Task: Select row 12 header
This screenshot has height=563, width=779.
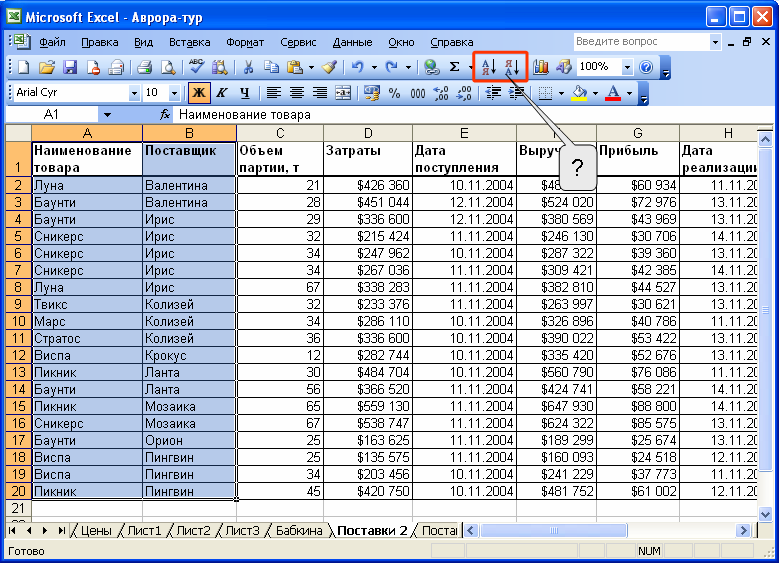Action: click(x=18, y=355)
